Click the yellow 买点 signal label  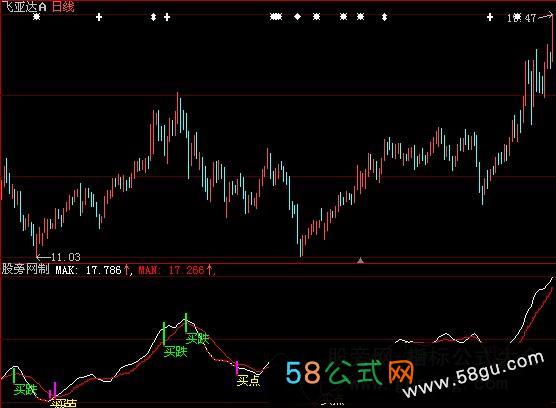(248, 381)
